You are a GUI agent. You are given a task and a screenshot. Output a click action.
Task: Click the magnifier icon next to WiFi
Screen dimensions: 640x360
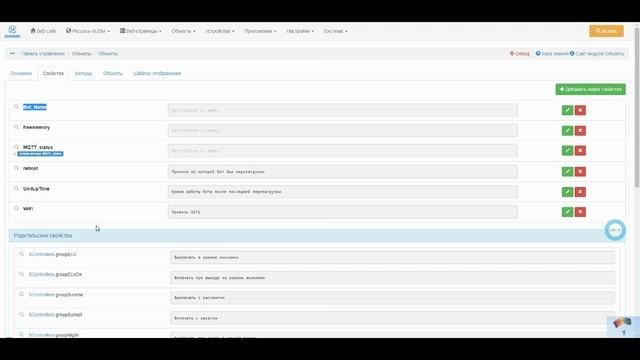tap(16, 209)
